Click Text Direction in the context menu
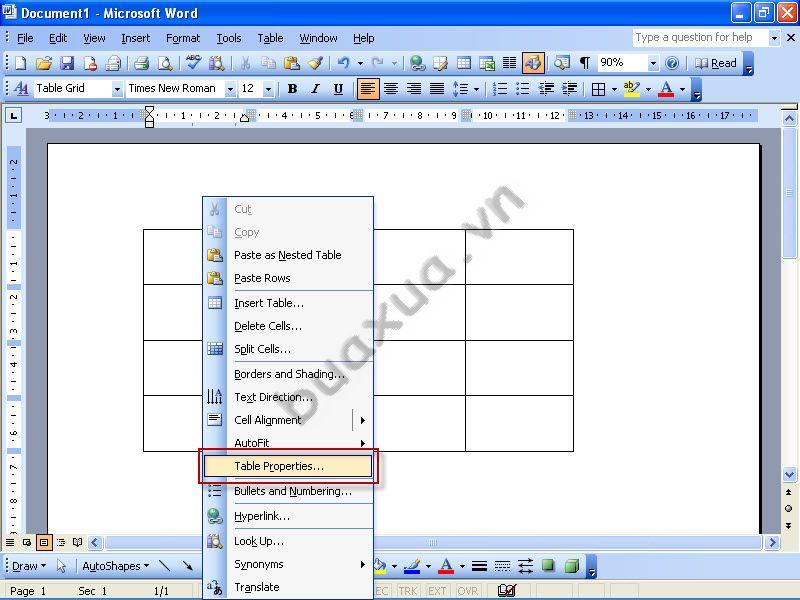The height and width of the screenshot is (600, 800). point(288,397)
